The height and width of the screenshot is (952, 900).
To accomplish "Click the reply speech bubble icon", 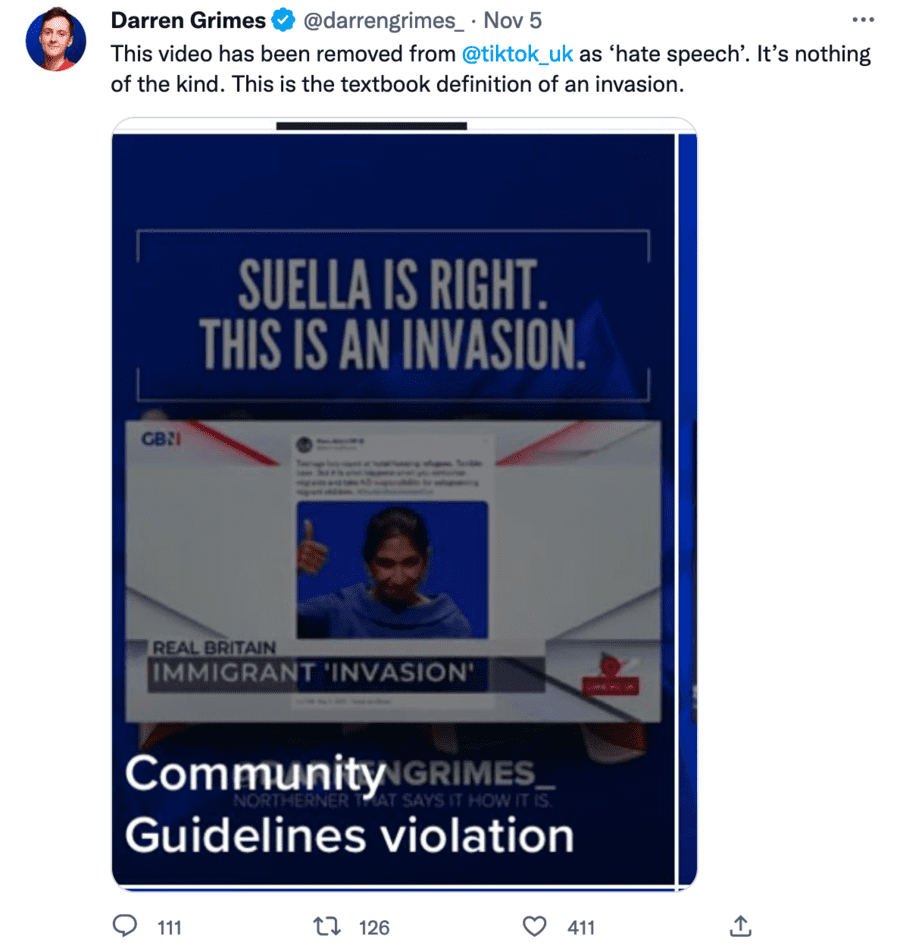I will click(x=125, y=926).
